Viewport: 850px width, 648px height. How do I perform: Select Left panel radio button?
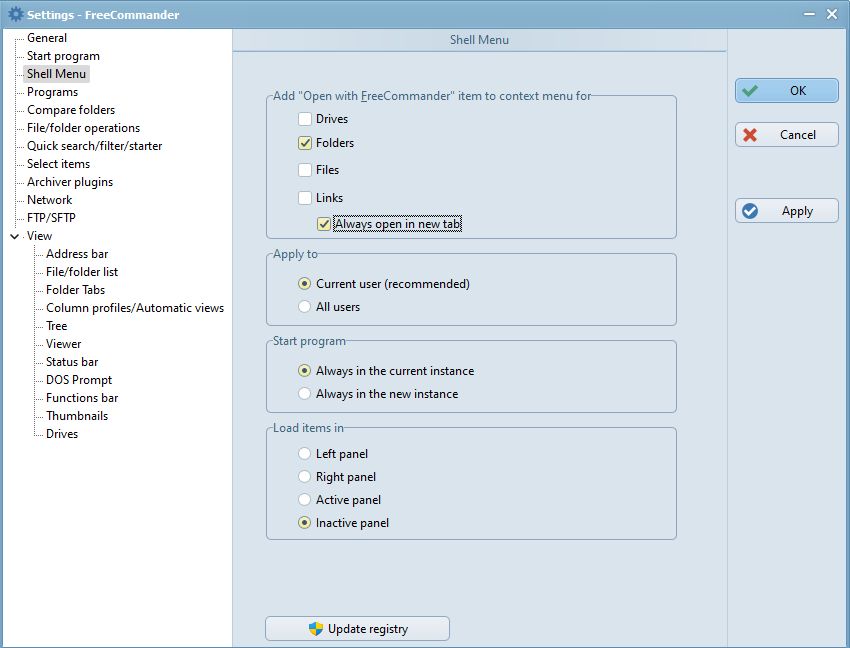[x=305, y=455]
